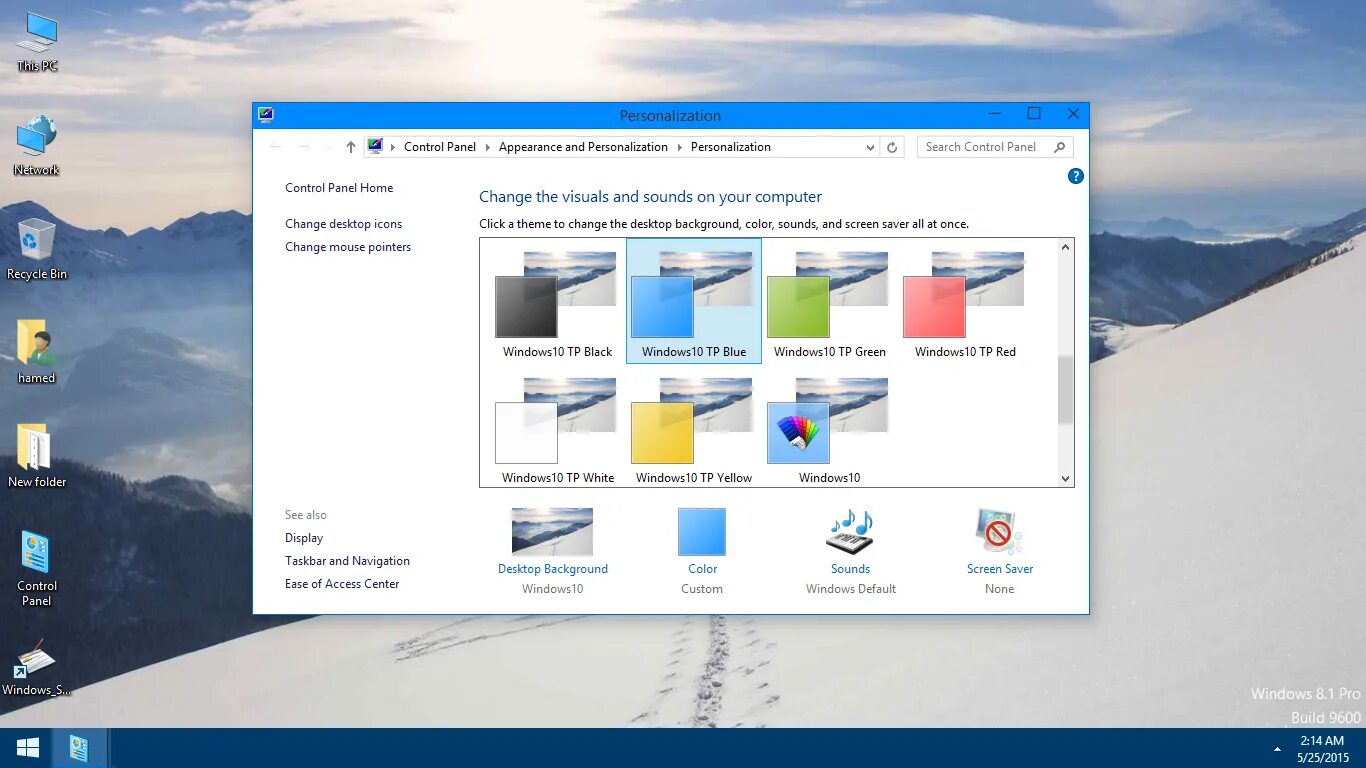The width and height of the screenshot is (1366, 768).
Task: Select the Windows10 TP White theme
Action: 557,428
